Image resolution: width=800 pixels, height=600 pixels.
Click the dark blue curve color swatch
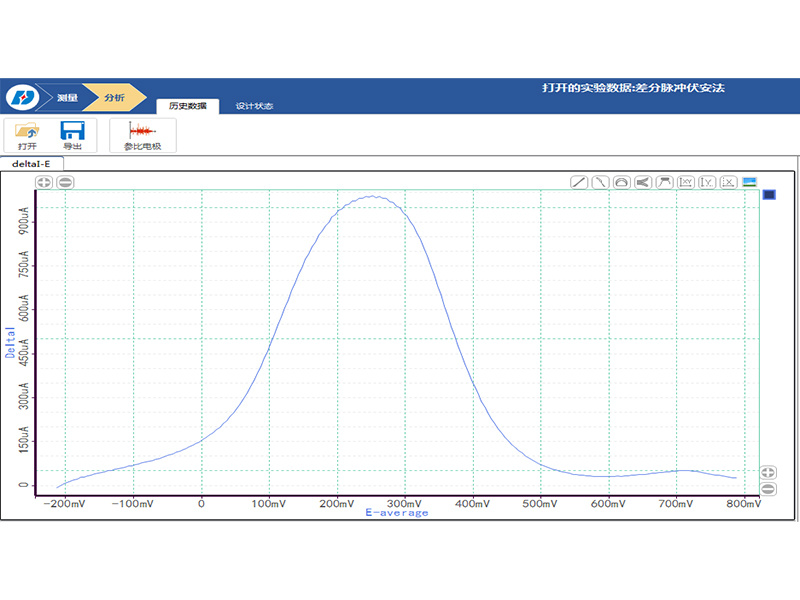[769, 195]
